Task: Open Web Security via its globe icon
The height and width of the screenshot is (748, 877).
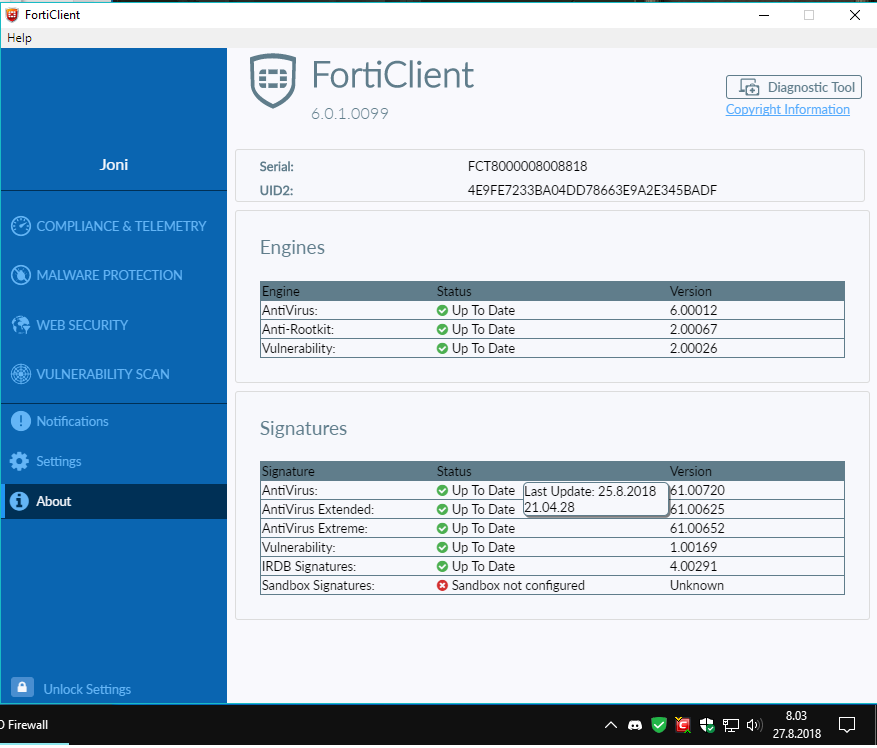Action: [x=20, y=325]
